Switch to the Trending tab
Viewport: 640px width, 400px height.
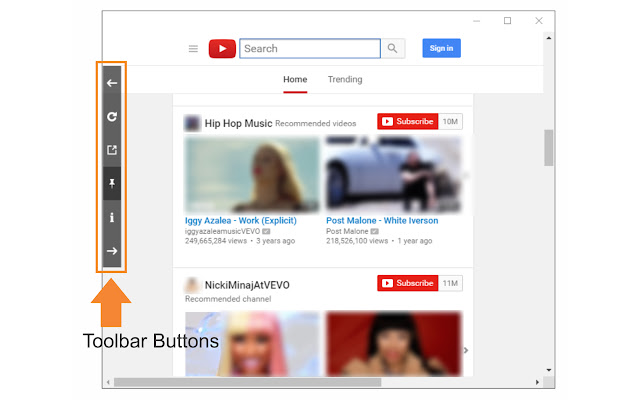[x=345, y=80]
